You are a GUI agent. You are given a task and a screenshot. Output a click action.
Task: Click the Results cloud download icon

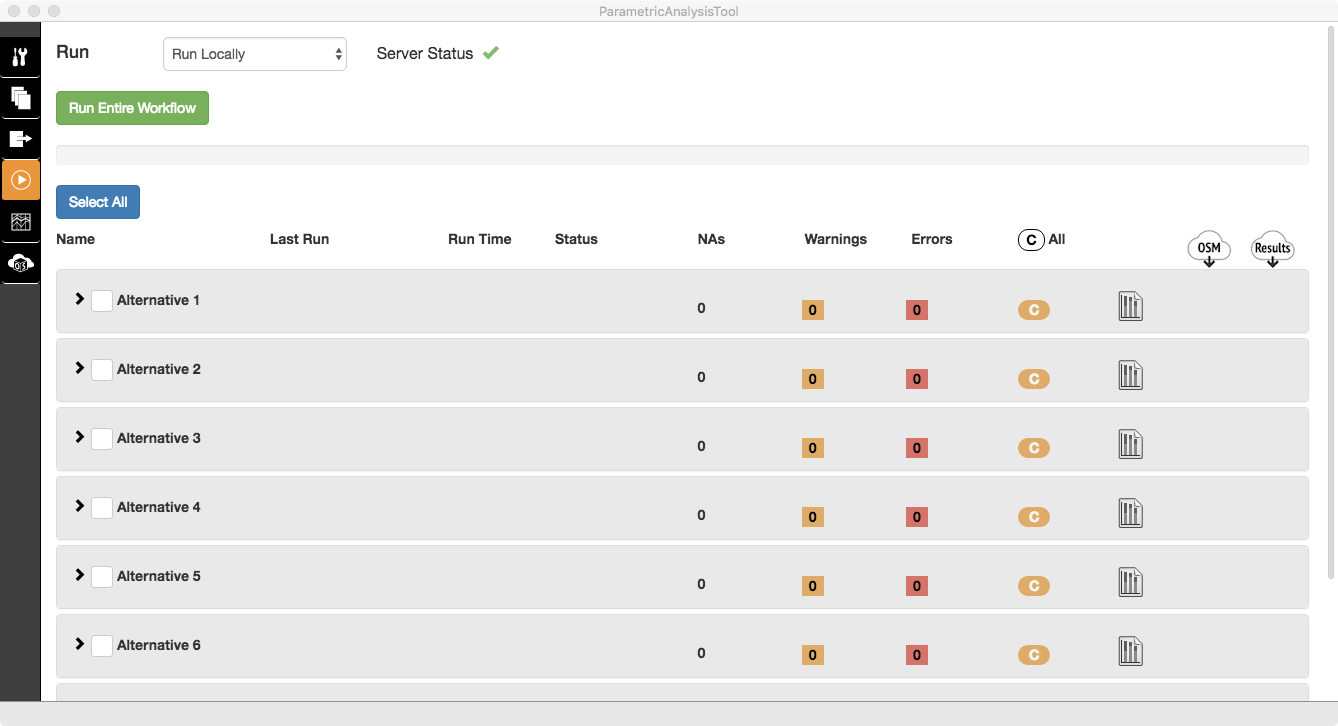(1272, 250)
